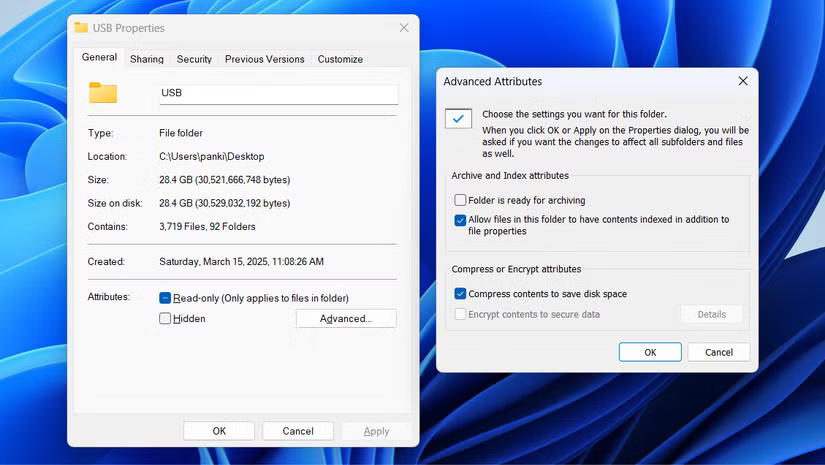Close the Advanced Attributes dialog with X

(x=742, y=81)
